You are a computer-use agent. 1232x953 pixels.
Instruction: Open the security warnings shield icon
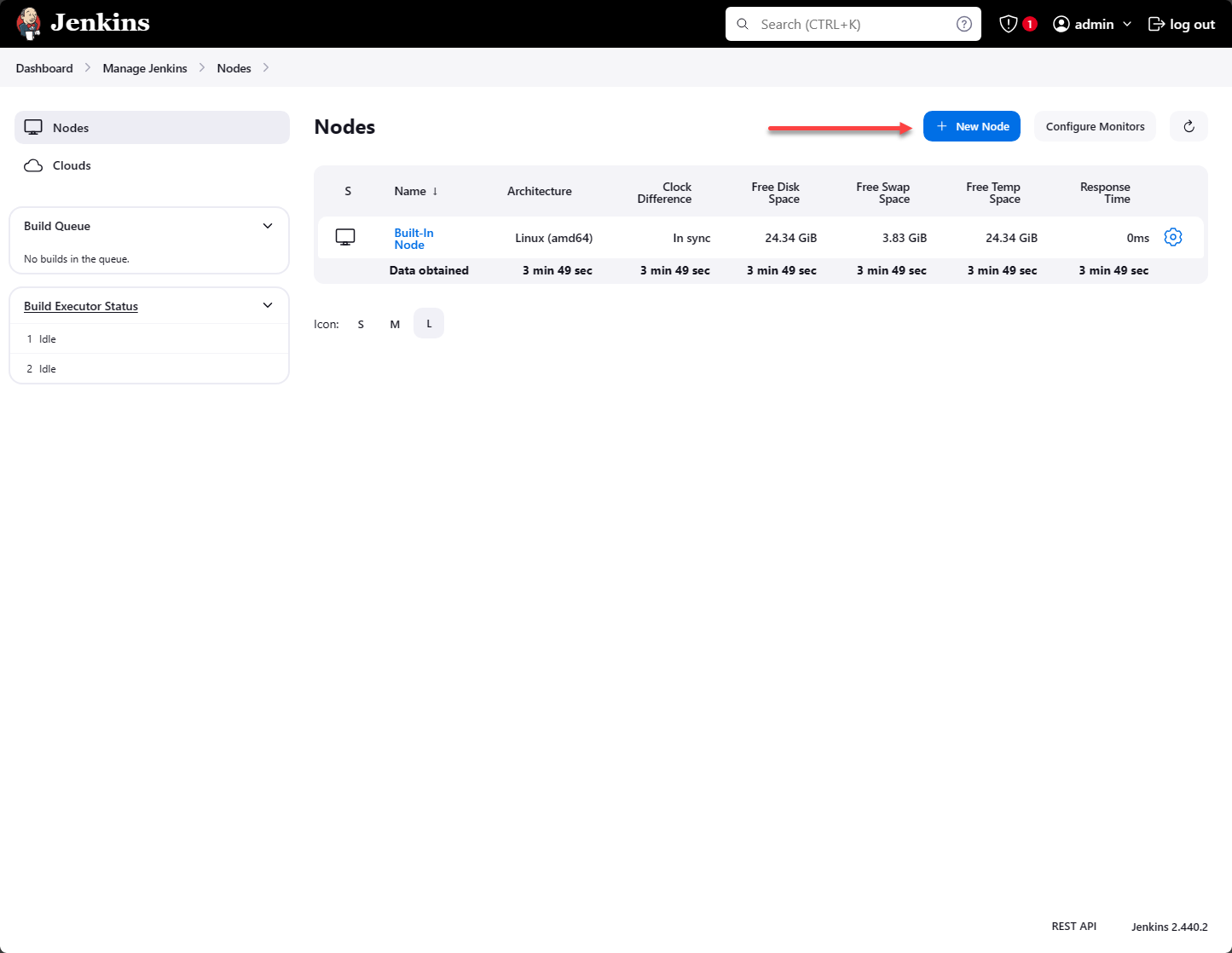click(1009, 24)
